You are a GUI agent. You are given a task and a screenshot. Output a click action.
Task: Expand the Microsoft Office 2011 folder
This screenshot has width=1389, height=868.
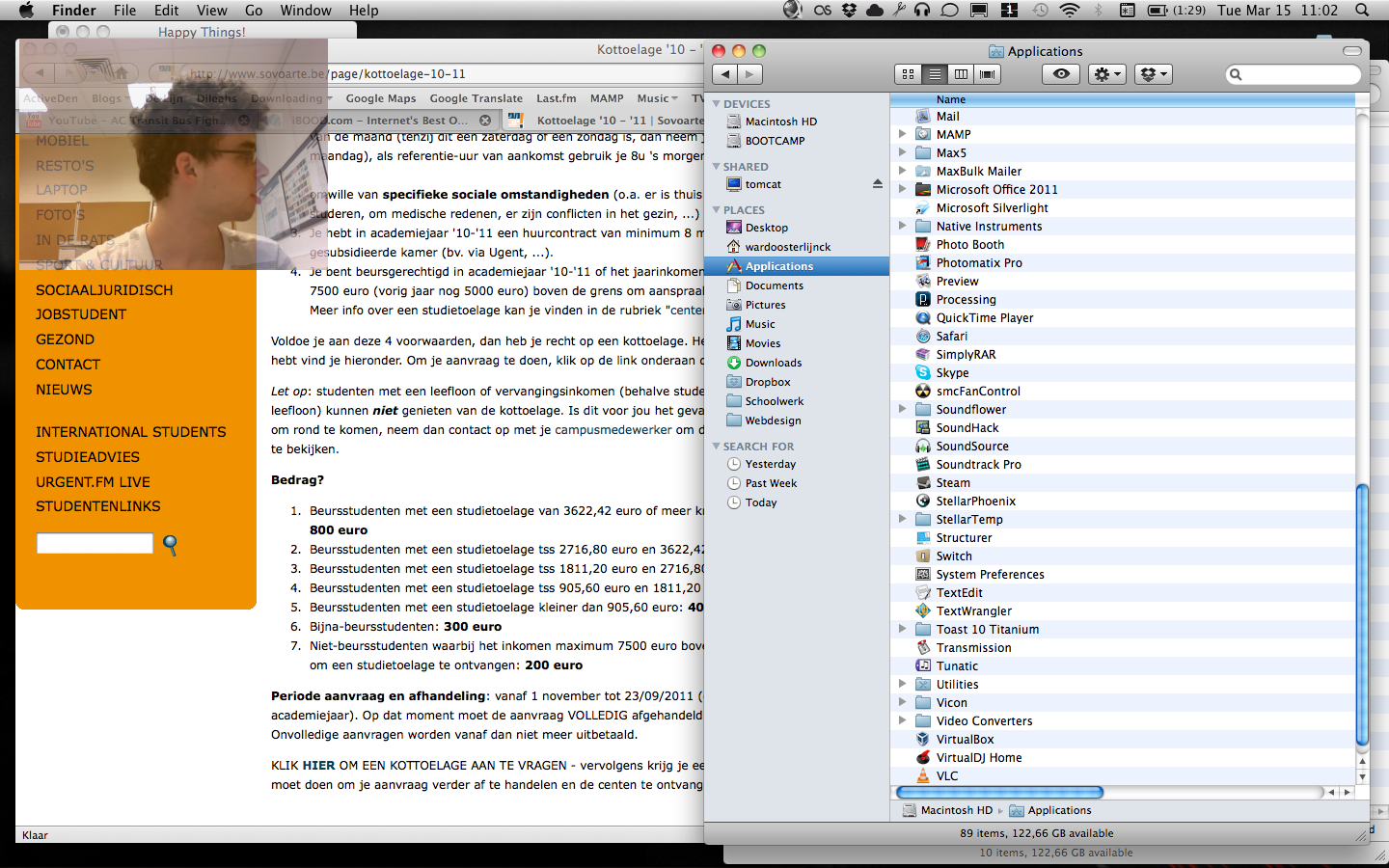point(903,189)
